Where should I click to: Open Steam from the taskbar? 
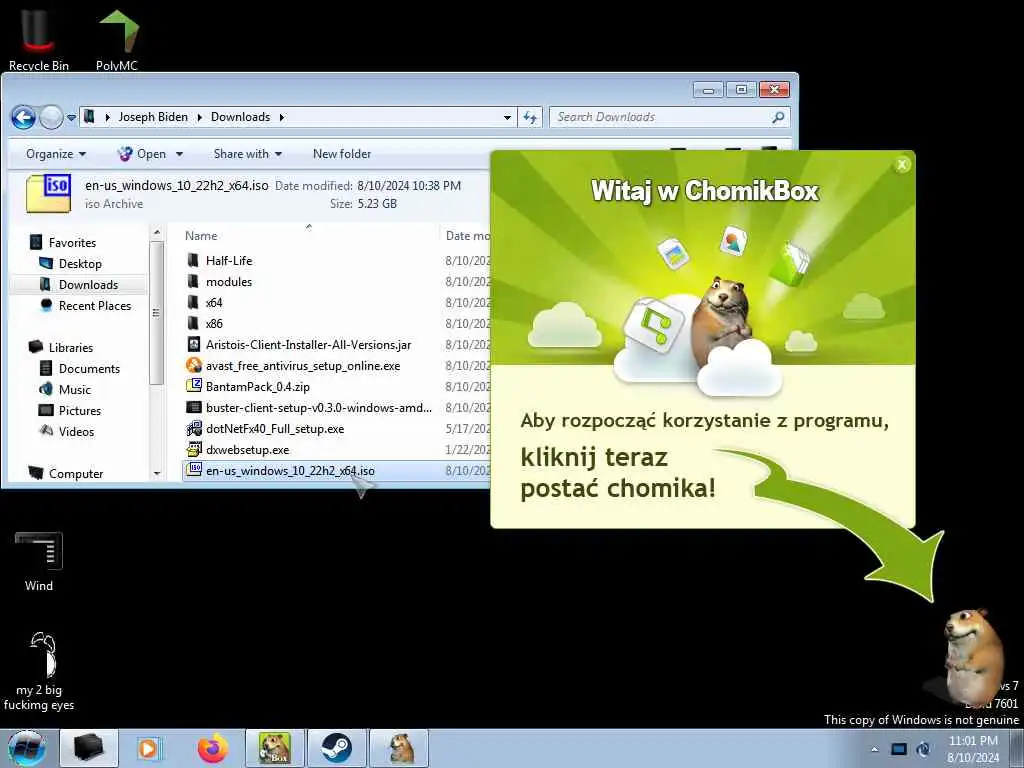tap(336, 748)
